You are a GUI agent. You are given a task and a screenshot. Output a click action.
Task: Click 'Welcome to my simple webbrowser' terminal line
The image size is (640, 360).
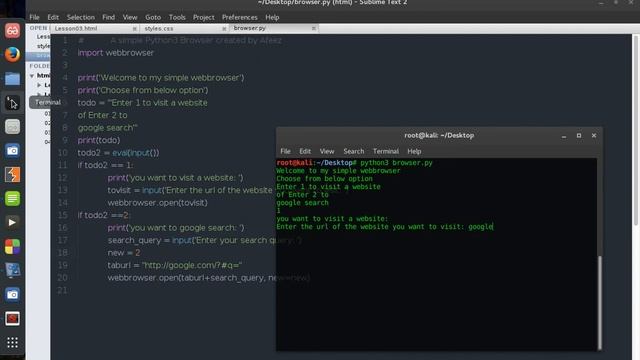coord(338,171)
